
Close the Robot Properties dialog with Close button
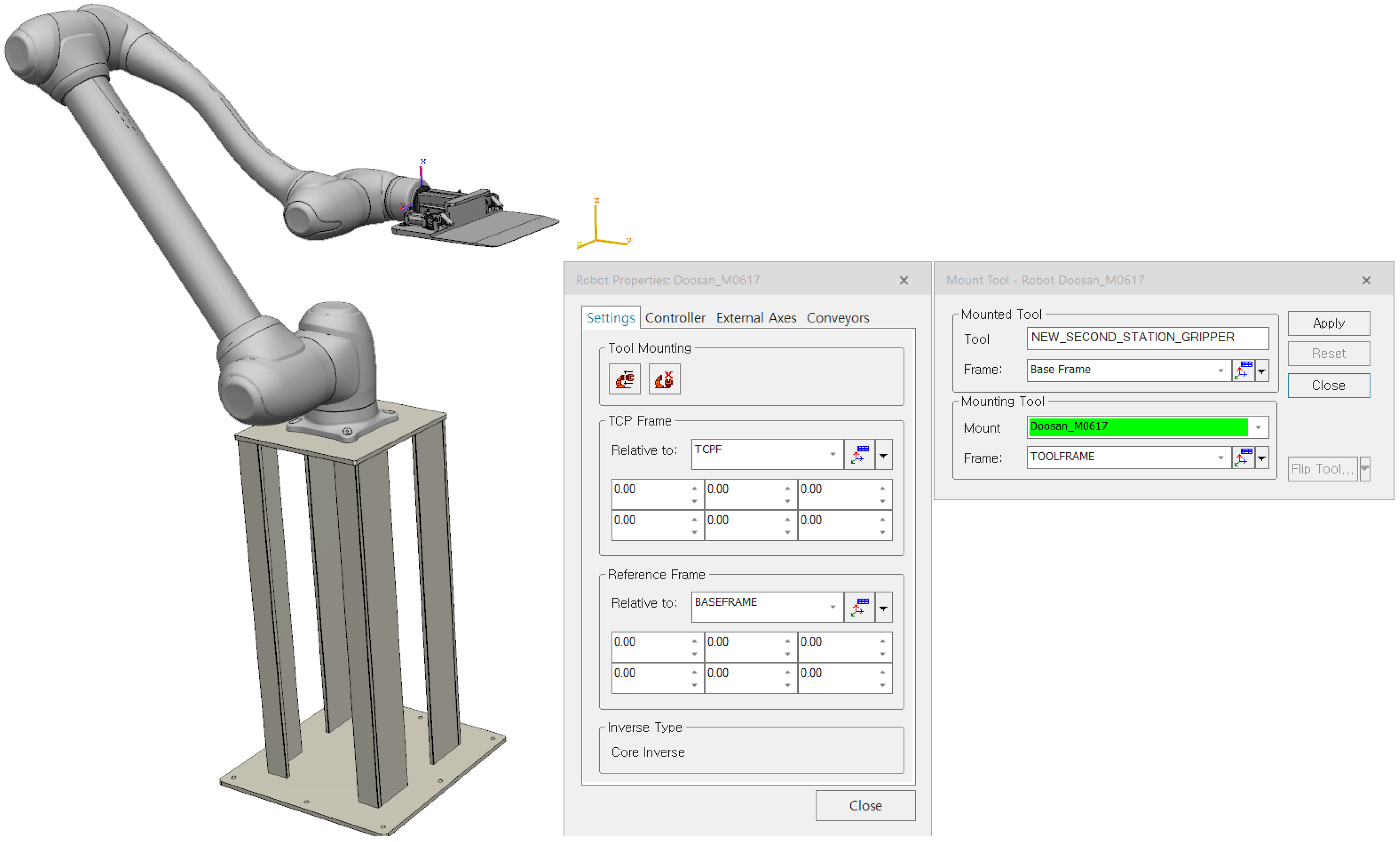(865, 805)
